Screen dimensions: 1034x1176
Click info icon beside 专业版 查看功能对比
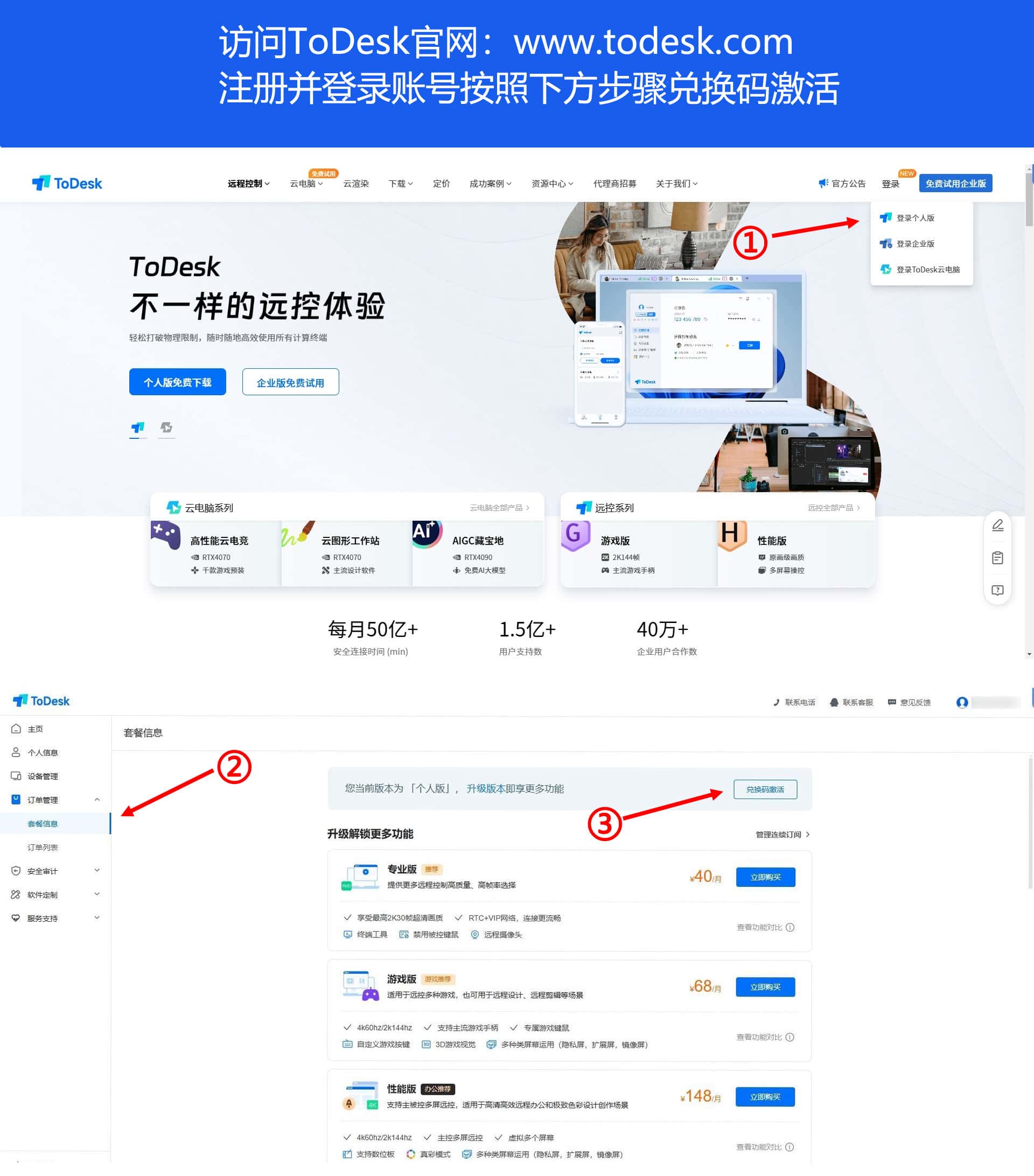(x=790, y=927)
